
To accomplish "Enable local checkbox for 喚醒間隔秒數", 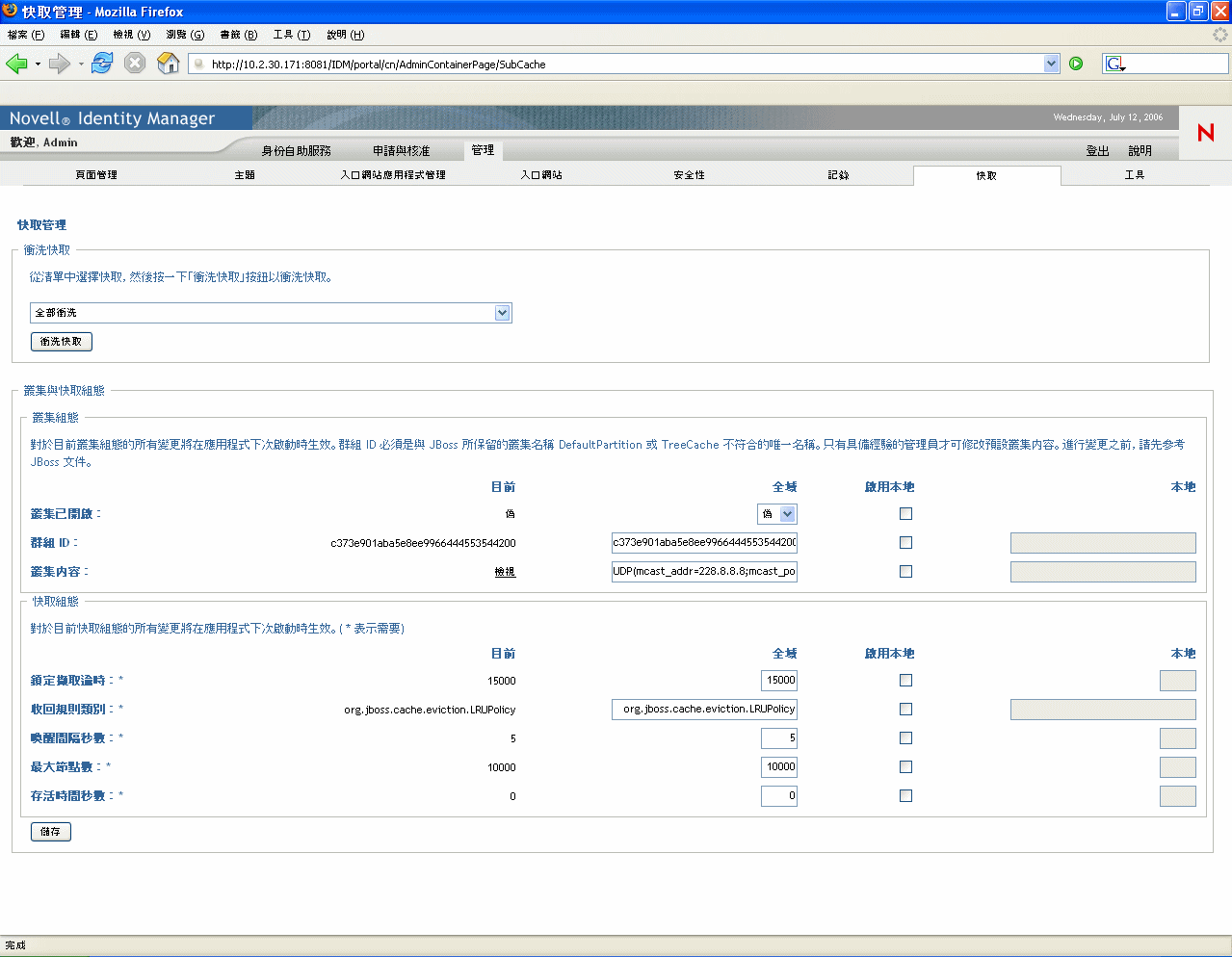I will click(x=905, y=738).
